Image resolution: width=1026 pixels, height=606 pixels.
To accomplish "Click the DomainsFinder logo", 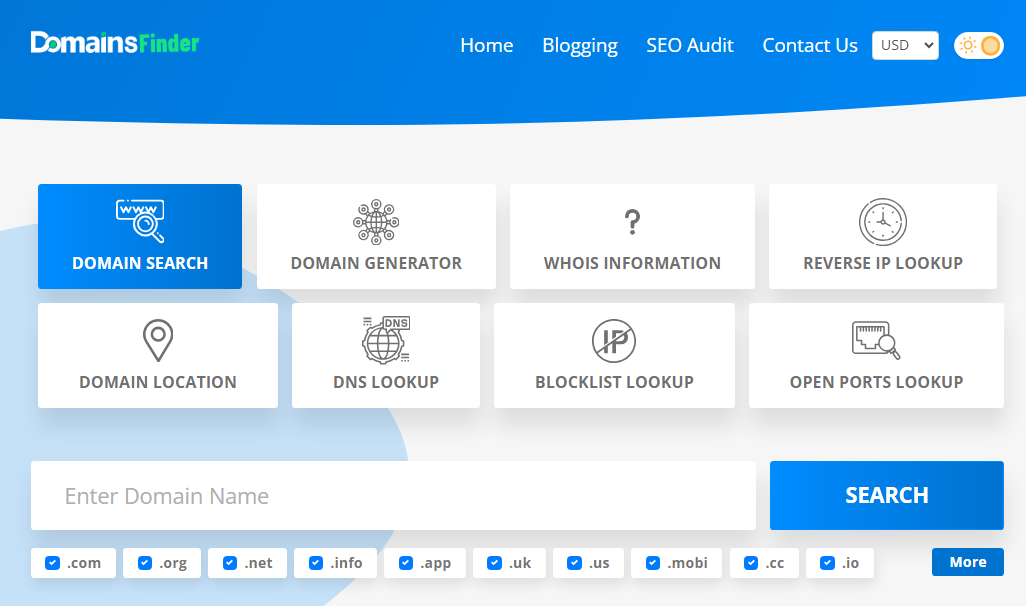I will pos(115,43).
